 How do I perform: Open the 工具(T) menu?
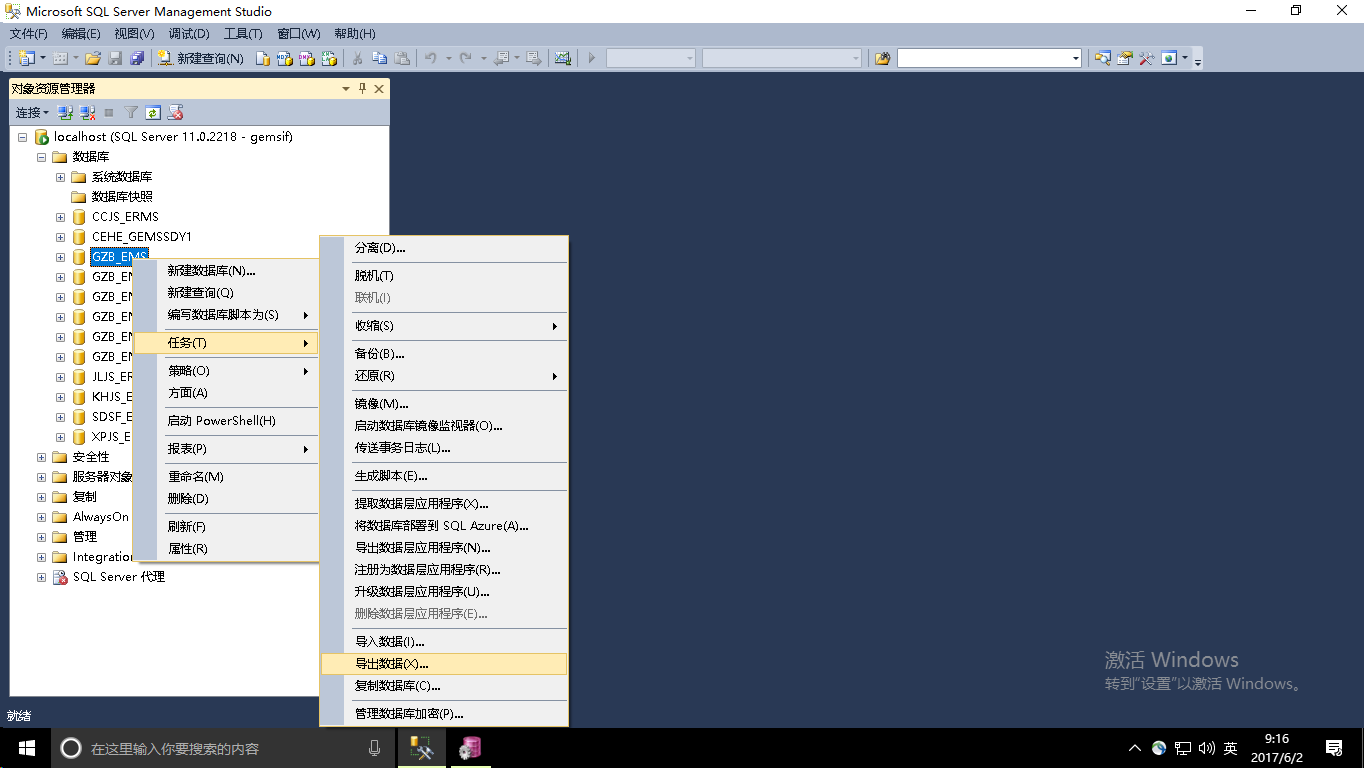[243, 34]
